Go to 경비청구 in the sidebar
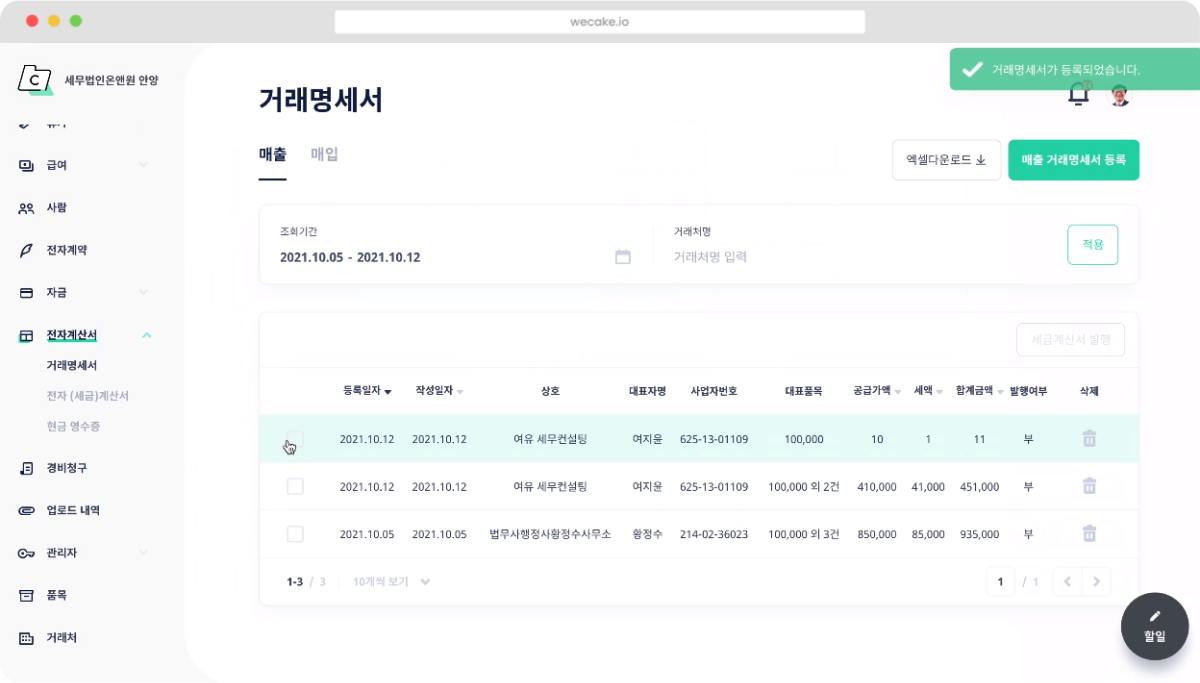 (66, 468)
